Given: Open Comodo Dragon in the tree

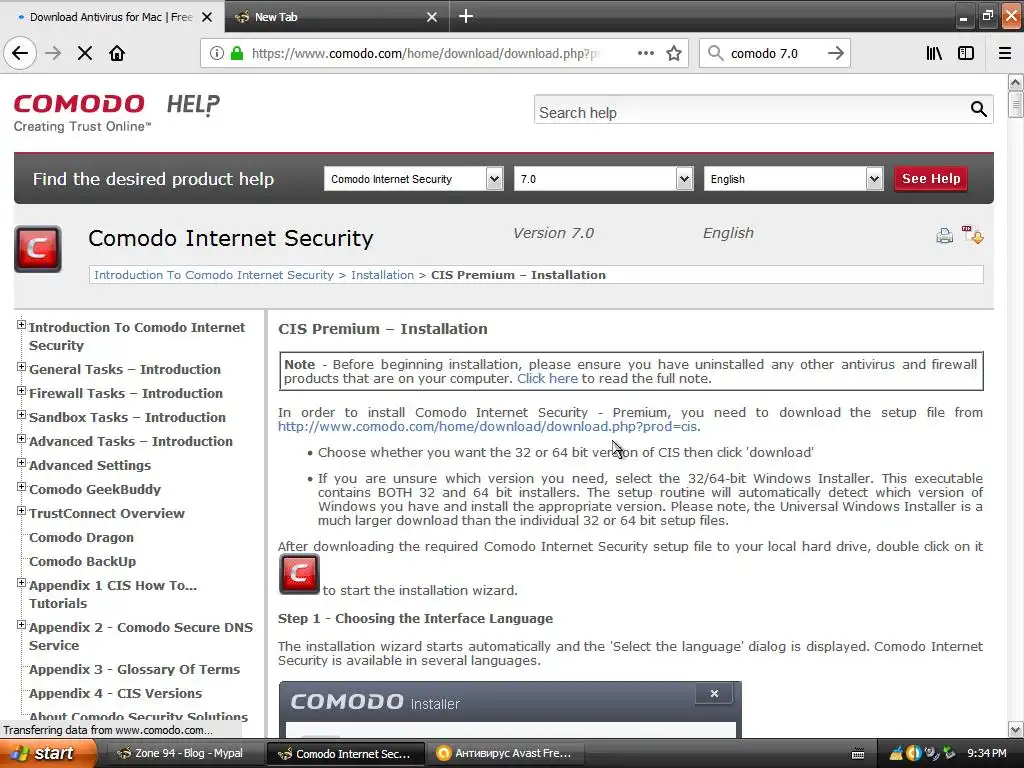Looking at the screenshot, I should click(x=82, y=537).
